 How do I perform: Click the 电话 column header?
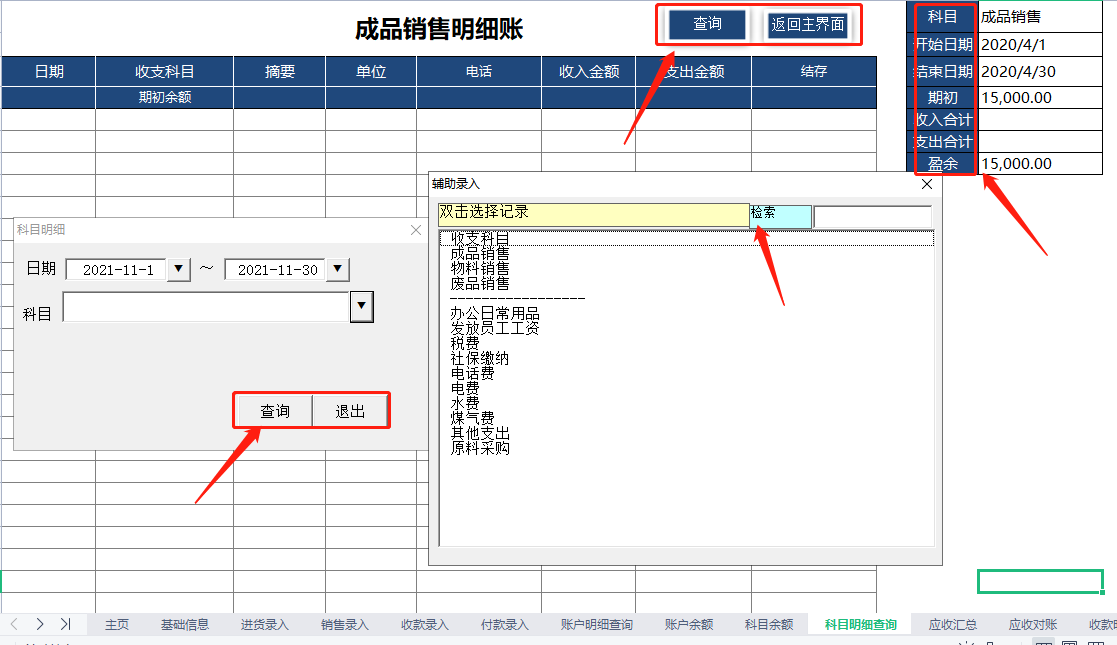coord(479,72)
